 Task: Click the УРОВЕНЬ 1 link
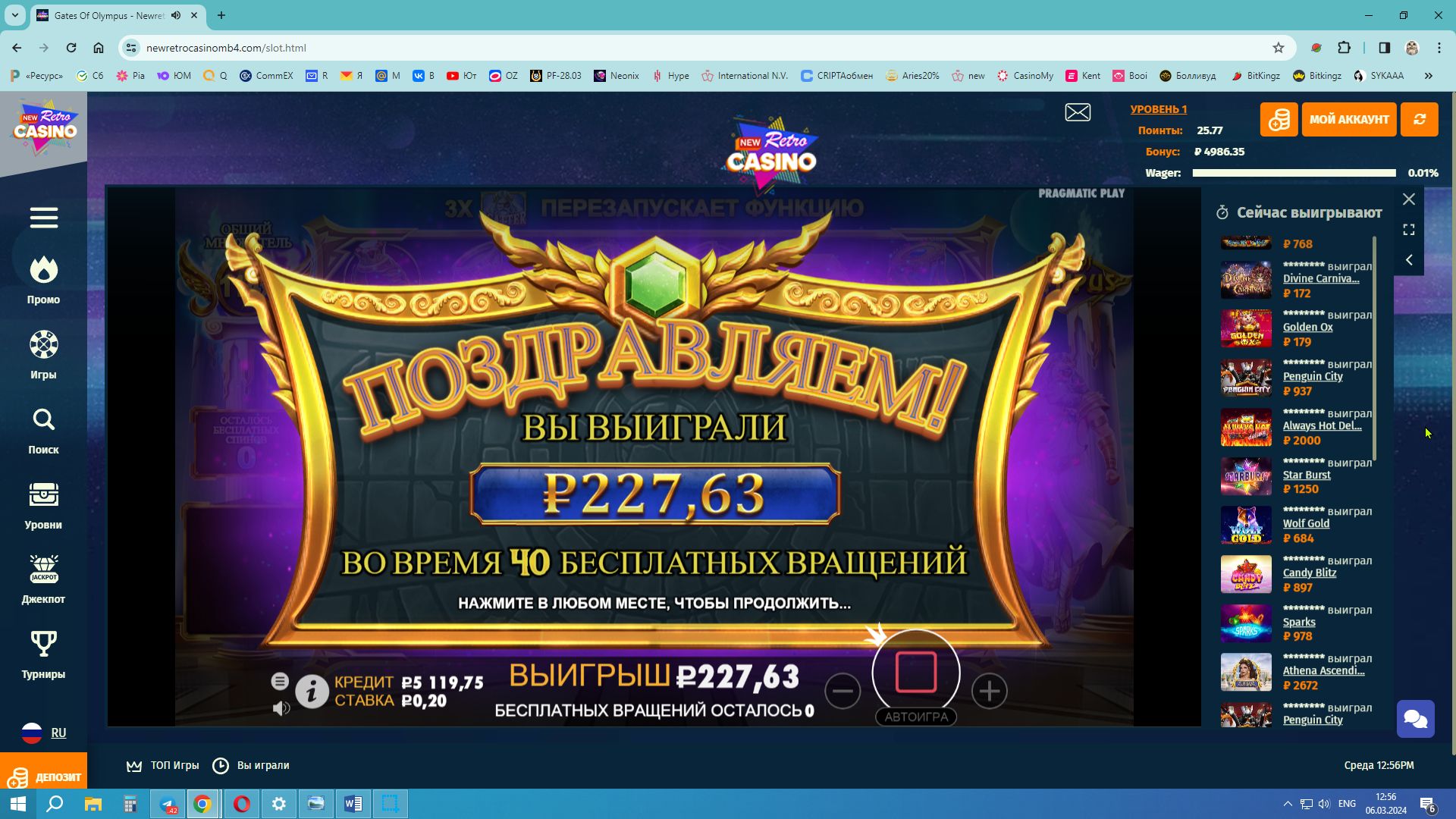(x=1158, y=109)
